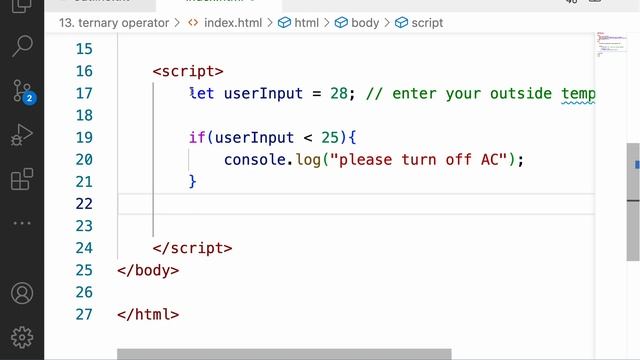
Task: Click the number 25 in the if condition
Action: coord(330,138)
